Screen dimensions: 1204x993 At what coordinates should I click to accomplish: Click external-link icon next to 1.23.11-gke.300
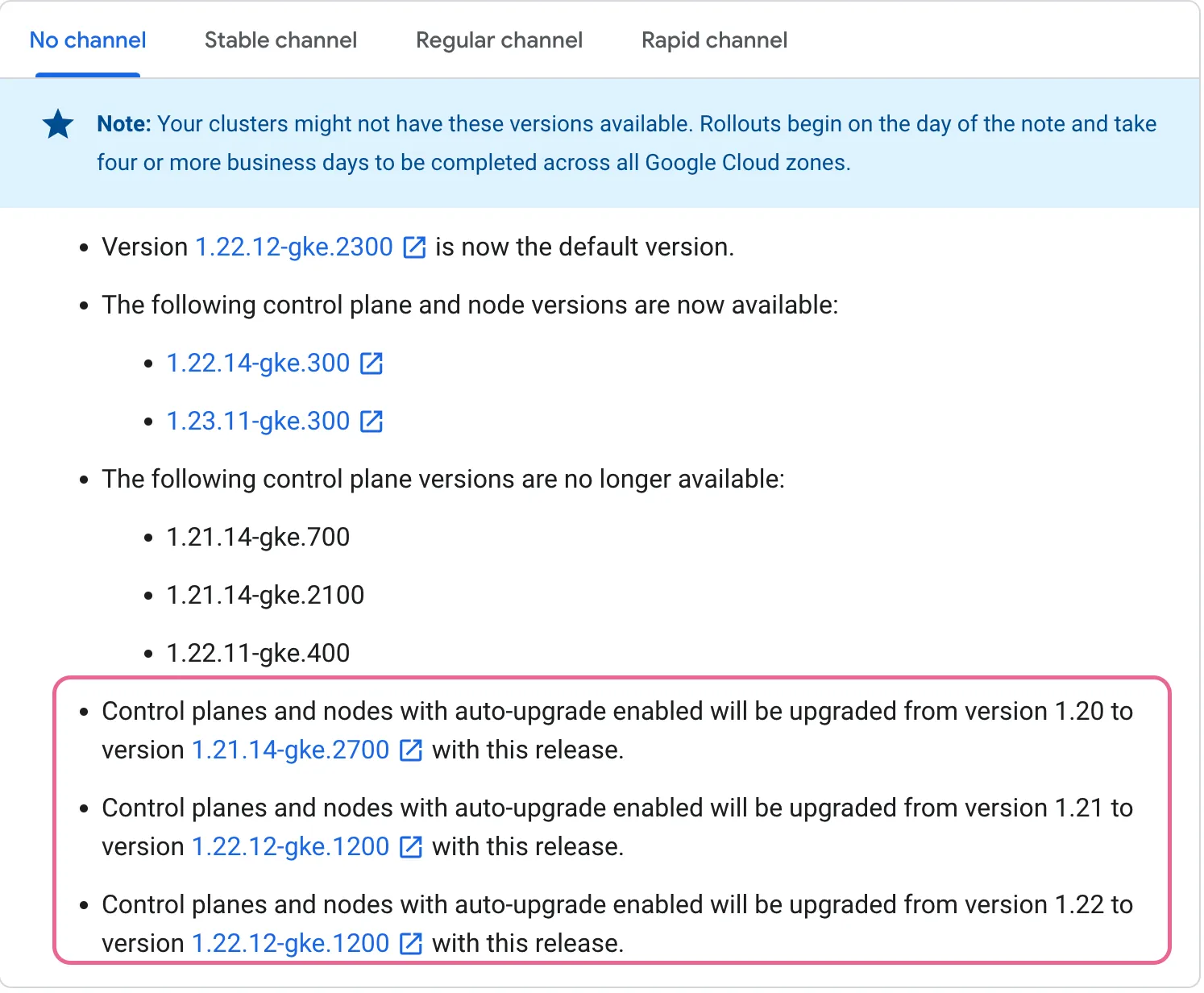click(371, 422)
